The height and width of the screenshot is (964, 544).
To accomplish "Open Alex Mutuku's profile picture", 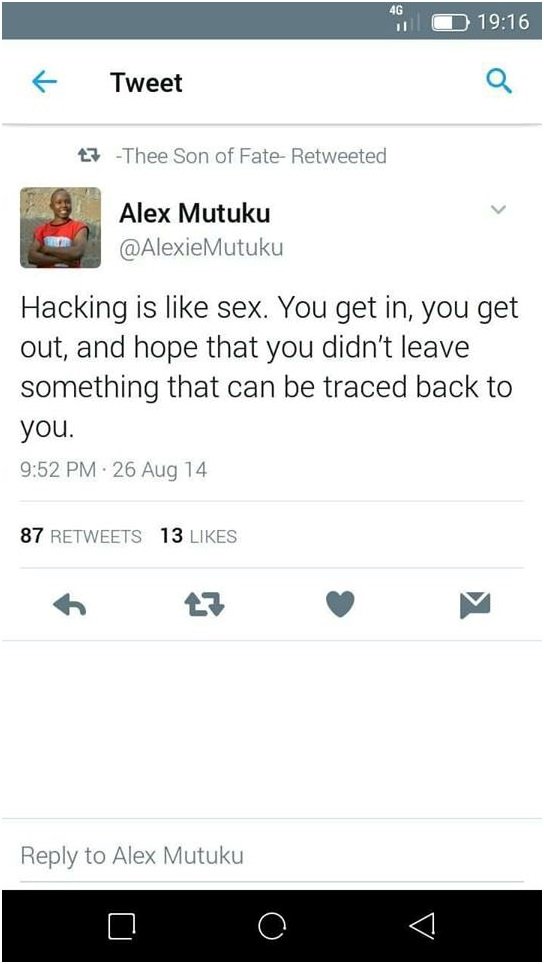I will (x=60, y=227).
